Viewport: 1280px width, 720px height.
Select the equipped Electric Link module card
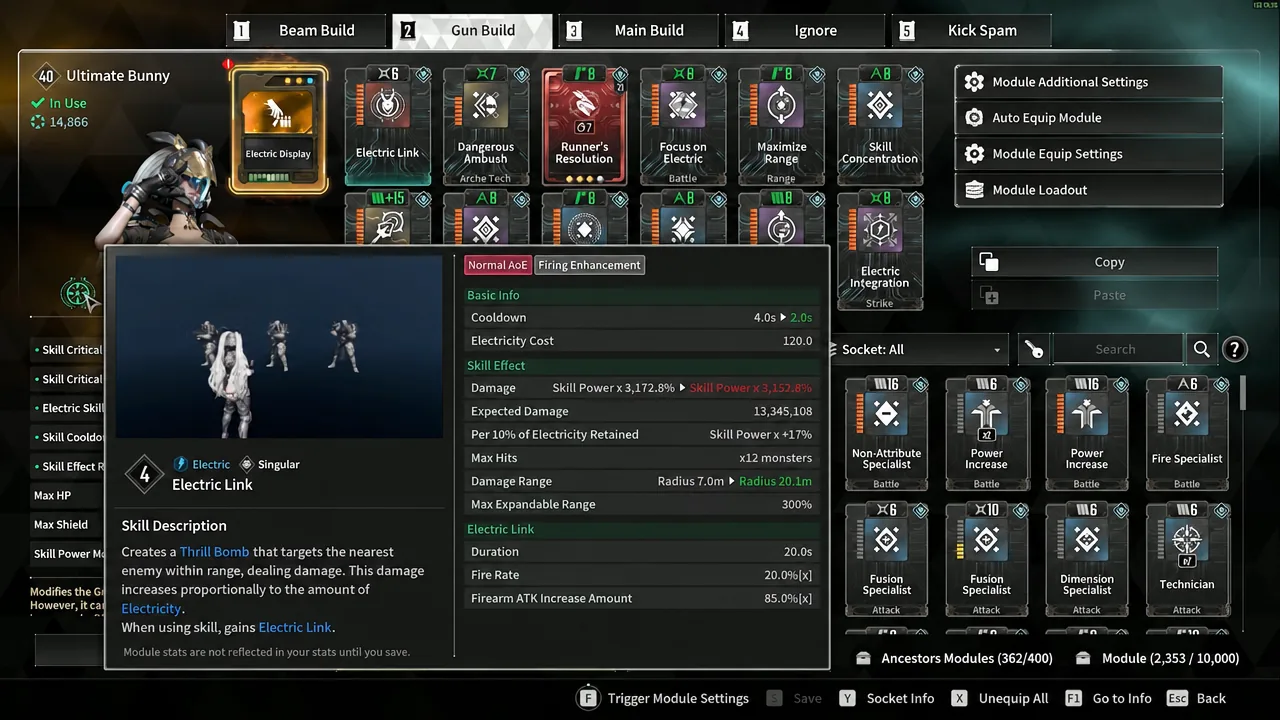pos(387,126)
